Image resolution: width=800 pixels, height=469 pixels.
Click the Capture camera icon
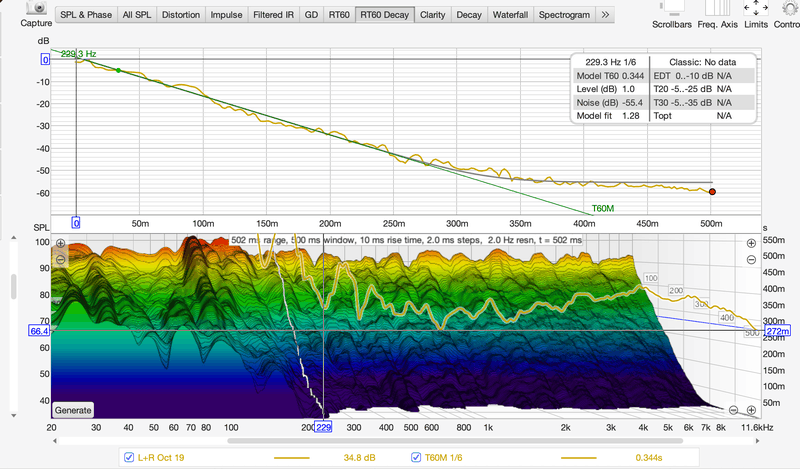click(36, 8)
